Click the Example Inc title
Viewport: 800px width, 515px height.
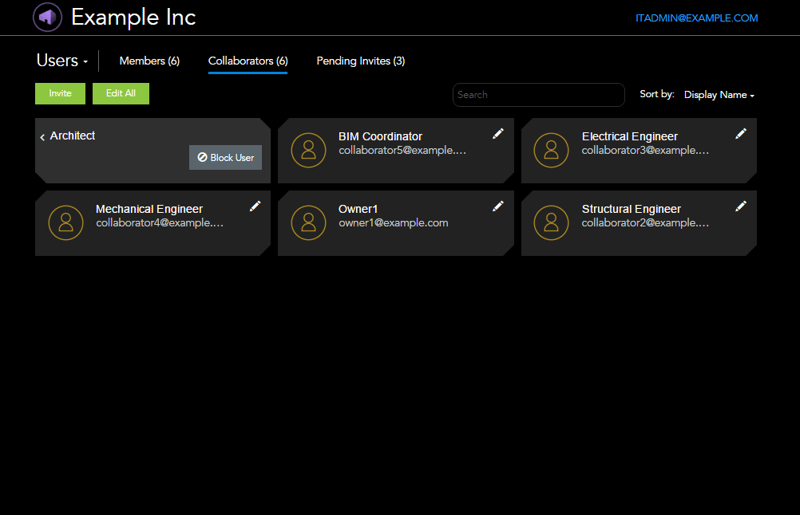133,17
